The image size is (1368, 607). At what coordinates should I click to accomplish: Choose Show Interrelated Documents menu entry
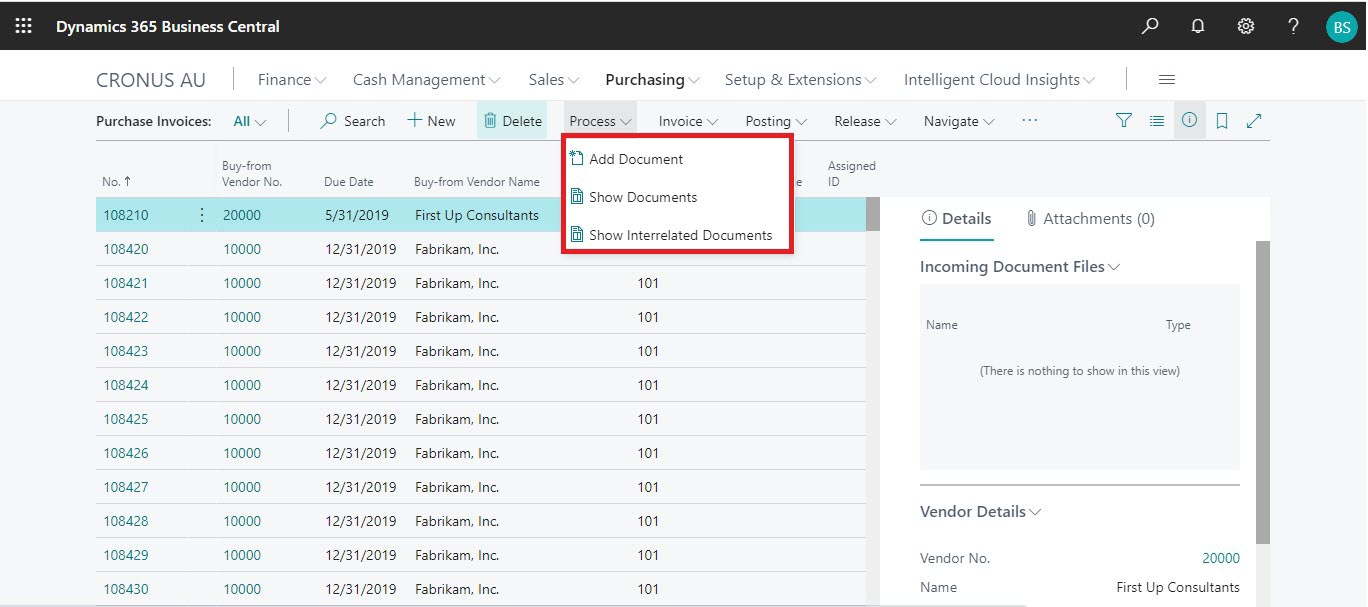(680, 235)
